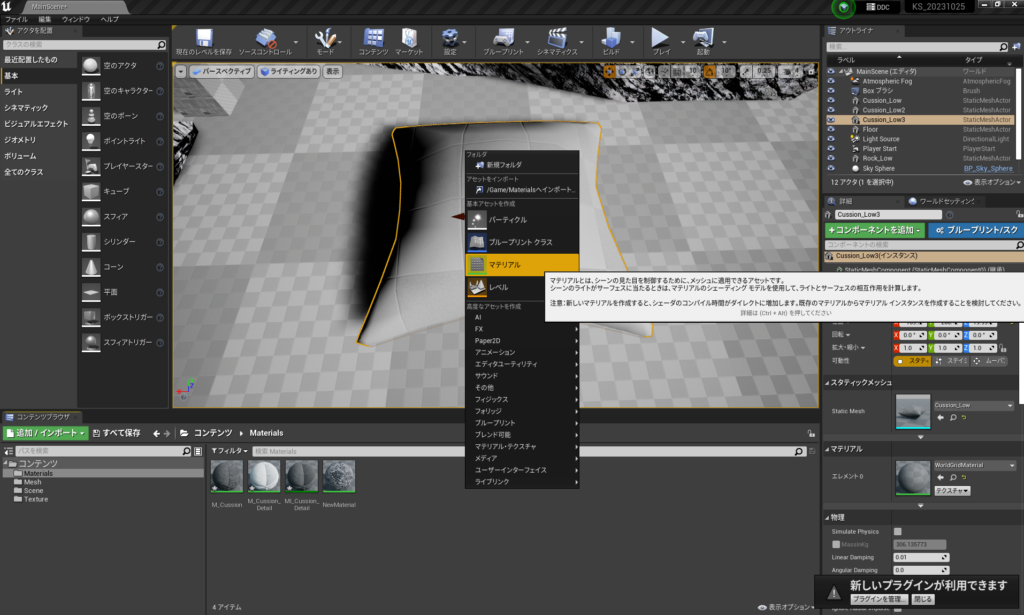The height and width of the screenshot is (615, 1024).
Task: Click the Launch toolbar icon
Action: (x=703, y=41)
